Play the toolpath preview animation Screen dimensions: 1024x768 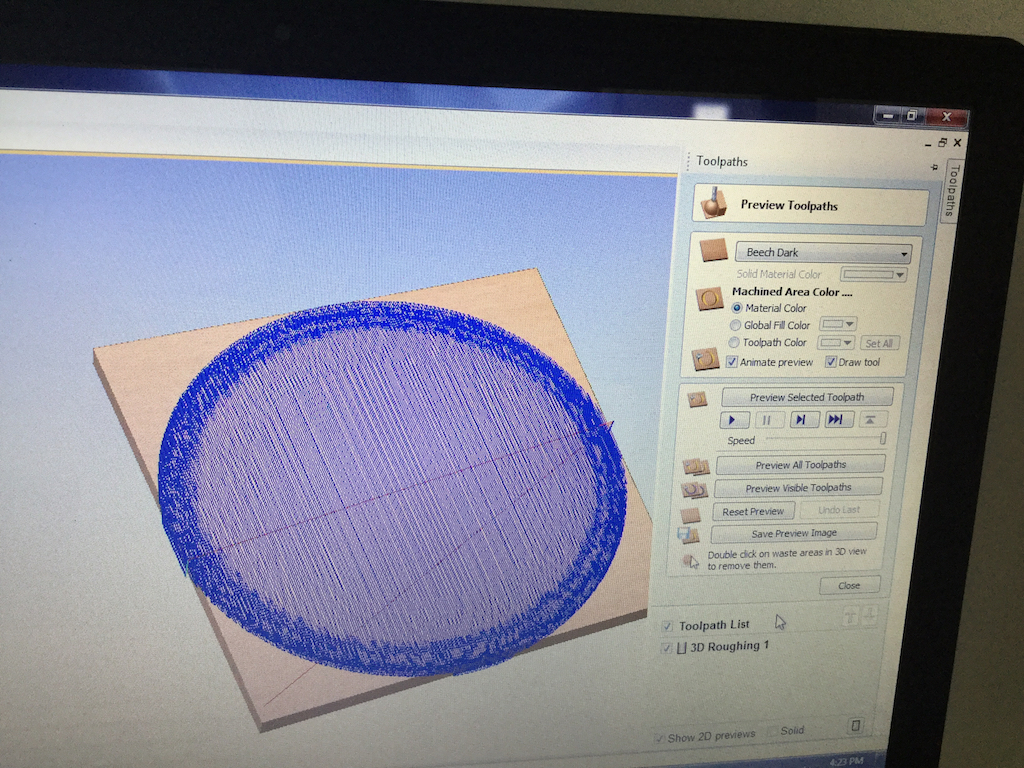[x=735, y=420]
